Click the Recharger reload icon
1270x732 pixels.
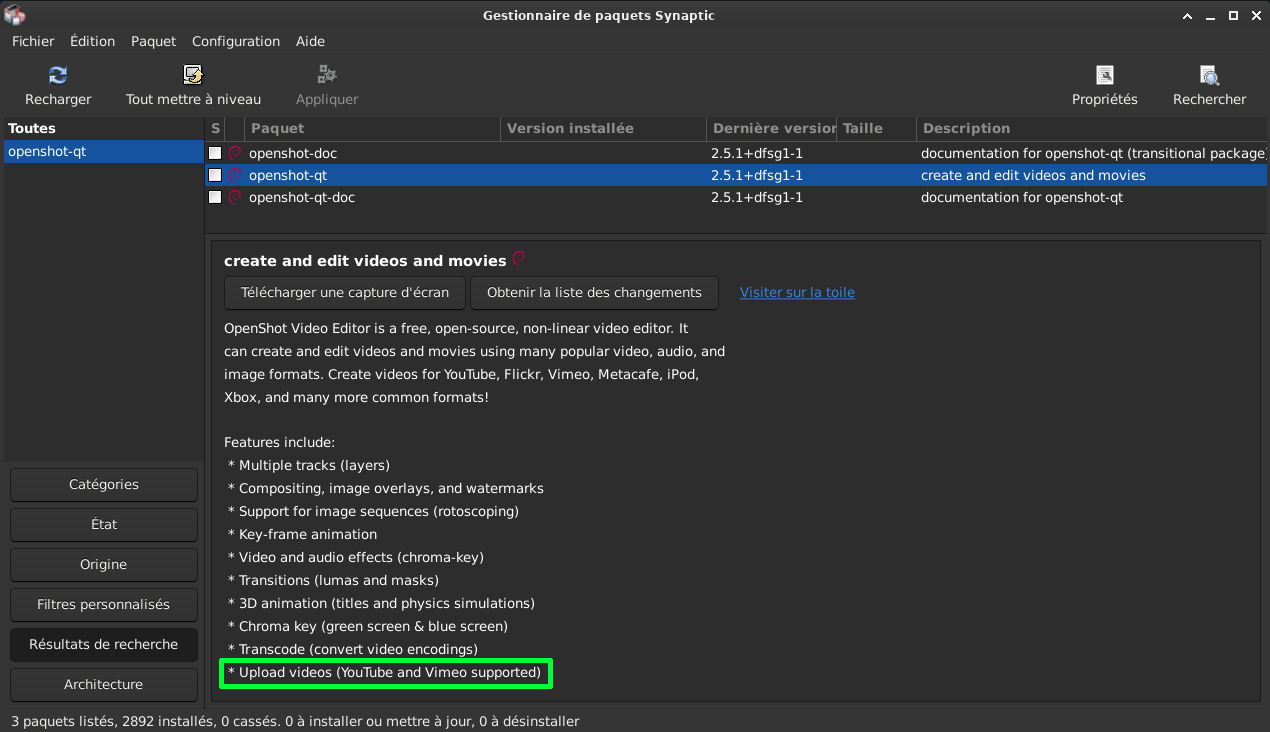tap(58, 76)
